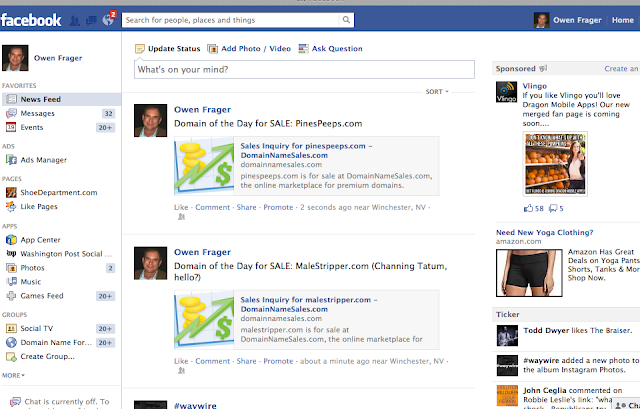Select the Add Photo / Video tab
Image resolution: width=640 pixels, height=409 pixels.
249,49
